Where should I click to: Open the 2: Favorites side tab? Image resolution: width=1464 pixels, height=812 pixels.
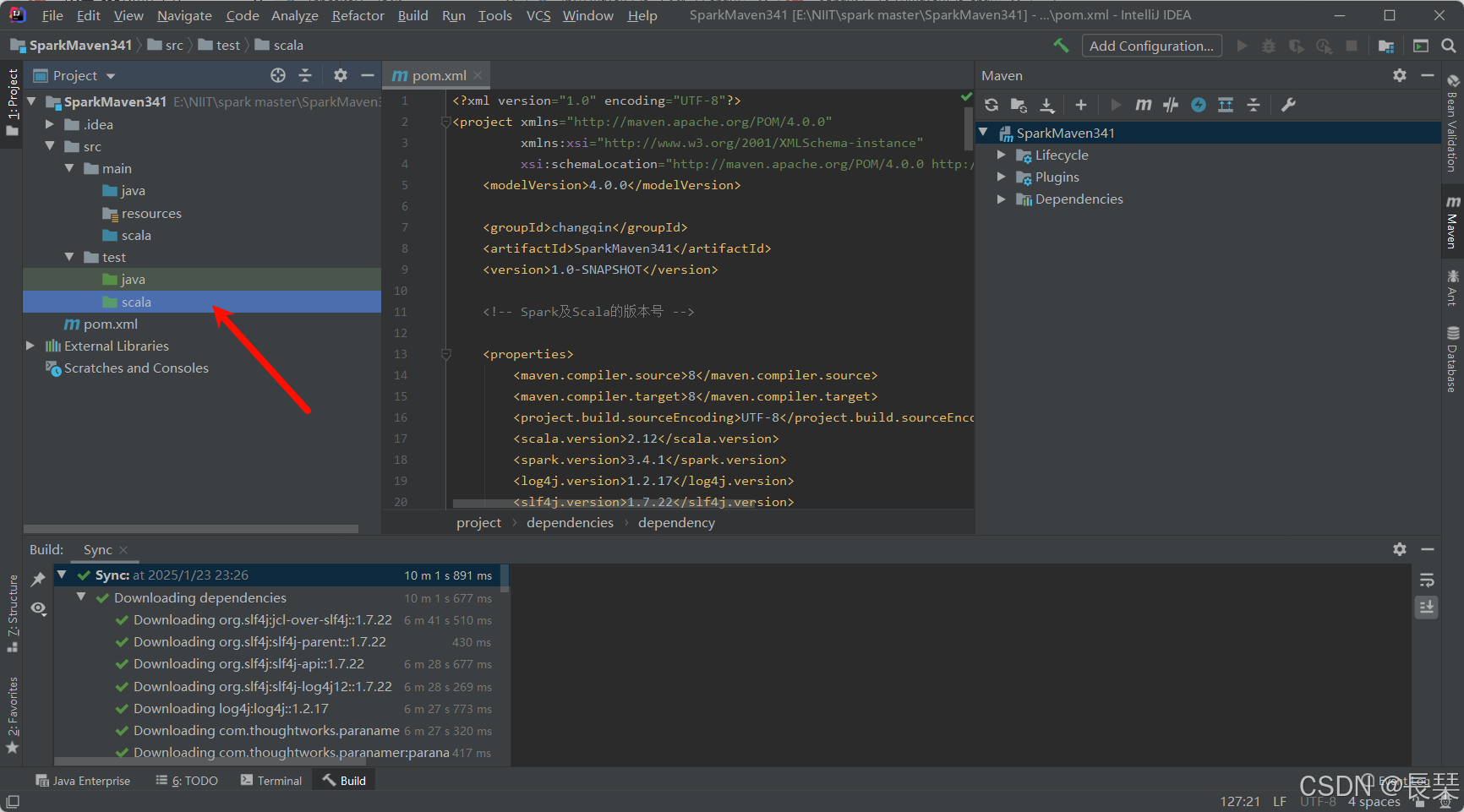(13, 715)
